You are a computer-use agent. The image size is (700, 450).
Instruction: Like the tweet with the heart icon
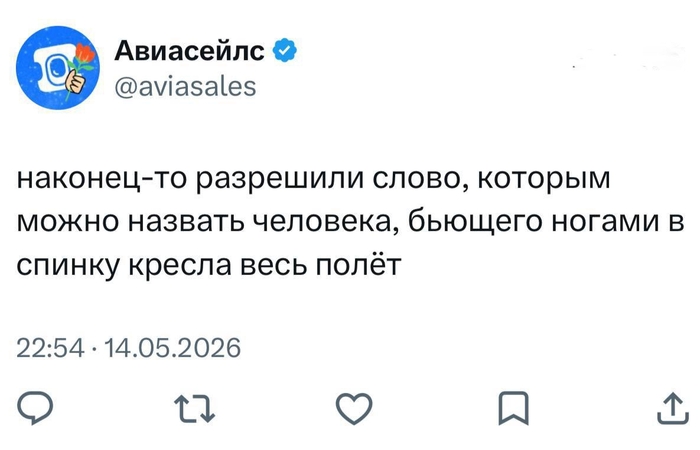(354, 408)
